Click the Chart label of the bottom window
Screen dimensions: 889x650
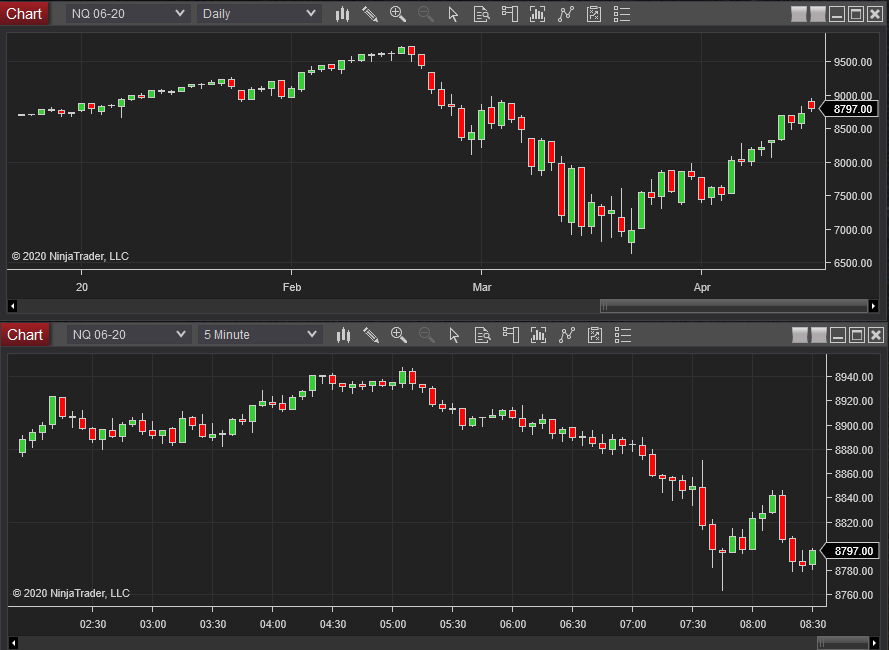point(24,334)
